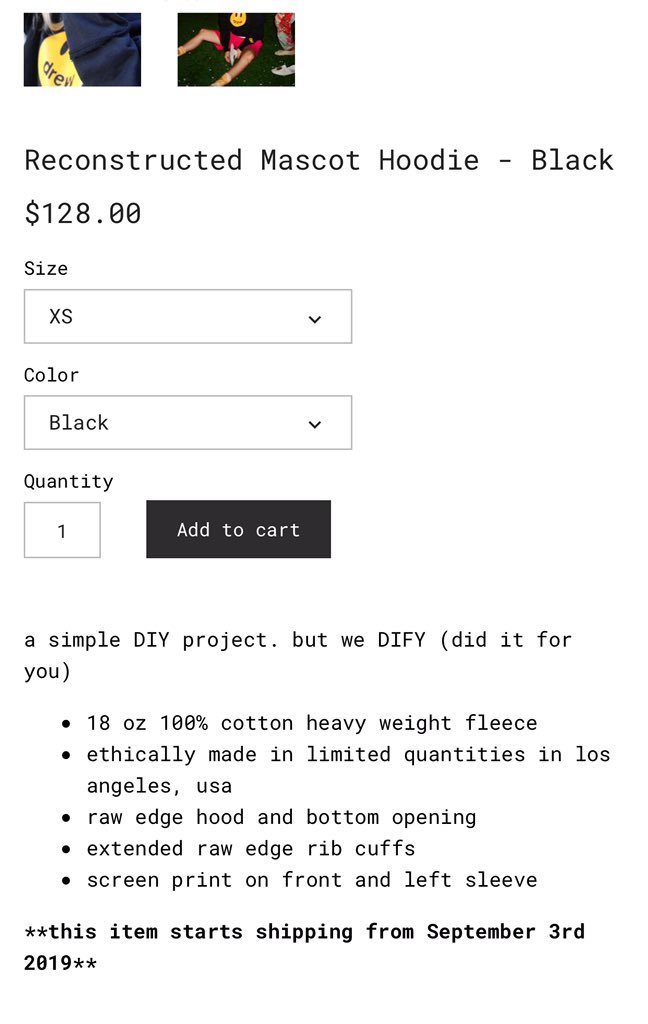Click the DIY project description paragraph
The image size is (648, 1024).
click(298, 655)
